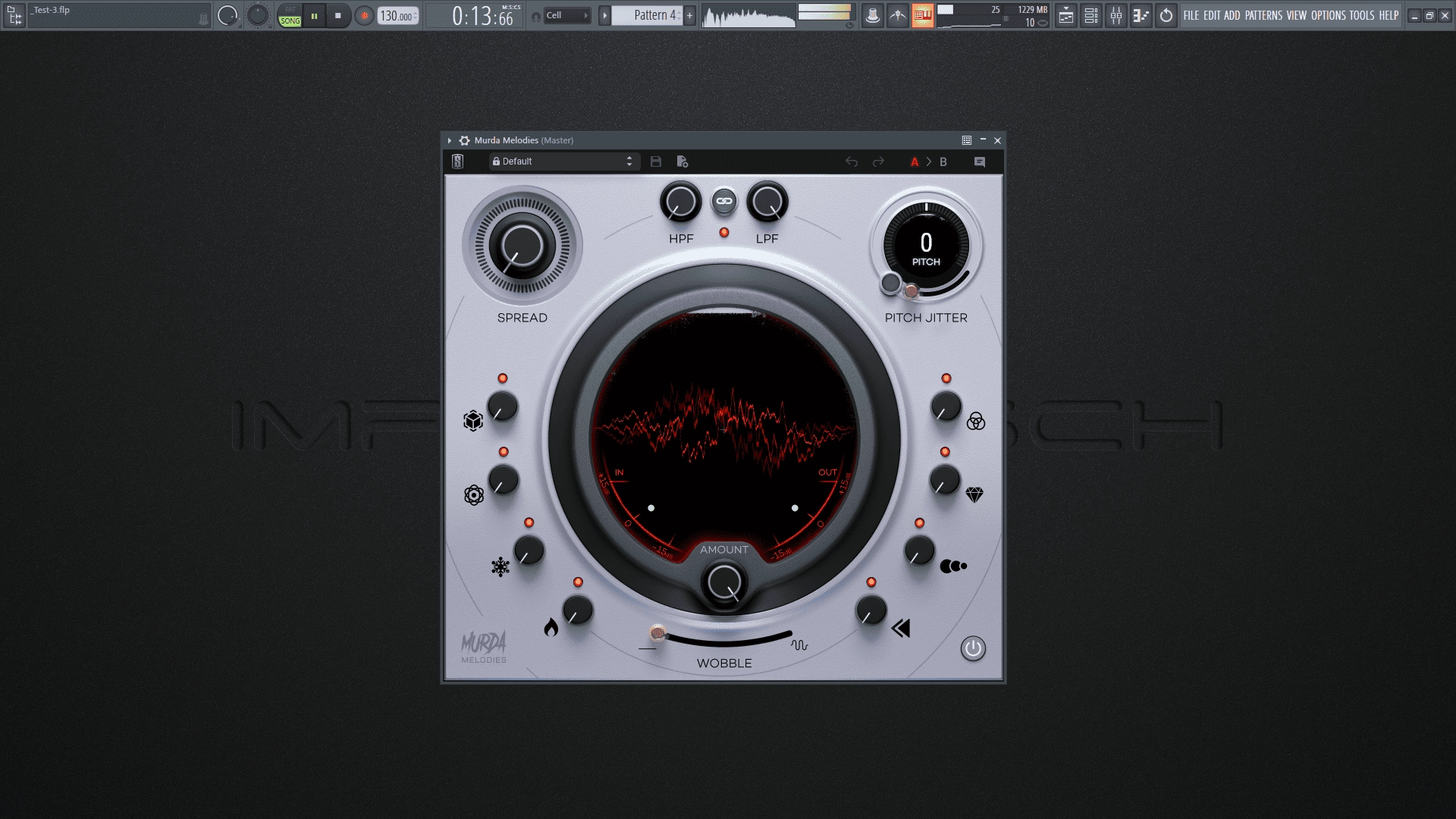Screen dimensions: 1456x819
Task: Switch the PAT/SONG mode toggle
Action: [290, 15]
